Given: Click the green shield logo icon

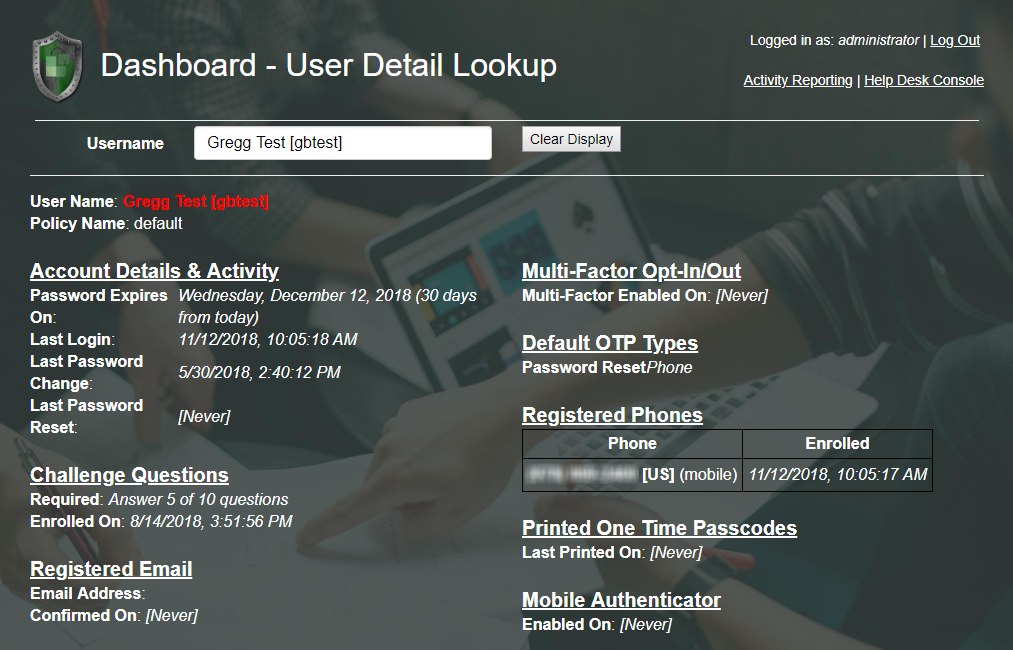Looking at the screenshot, I should point(57,67).
